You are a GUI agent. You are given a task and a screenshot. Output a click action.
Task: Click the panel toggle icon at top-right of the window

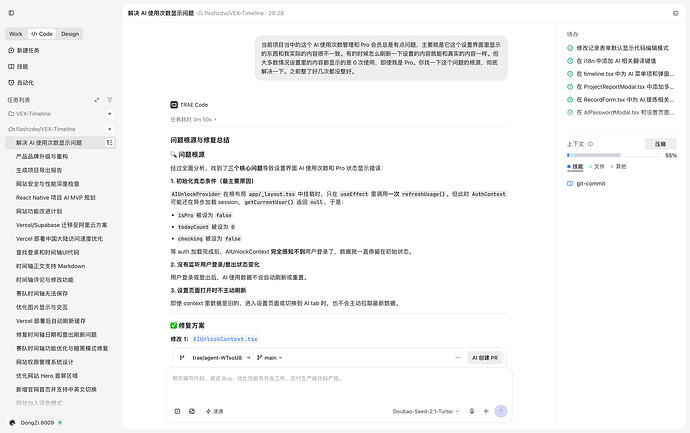point(676,13)
